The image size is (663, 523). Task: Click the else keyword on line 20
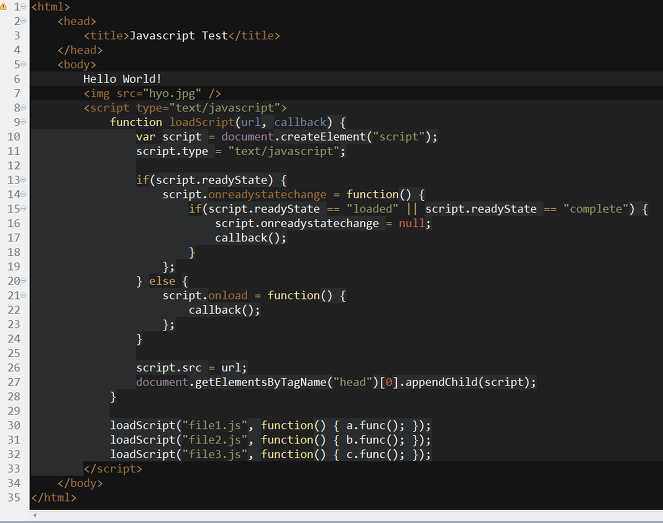coord(162,281)
